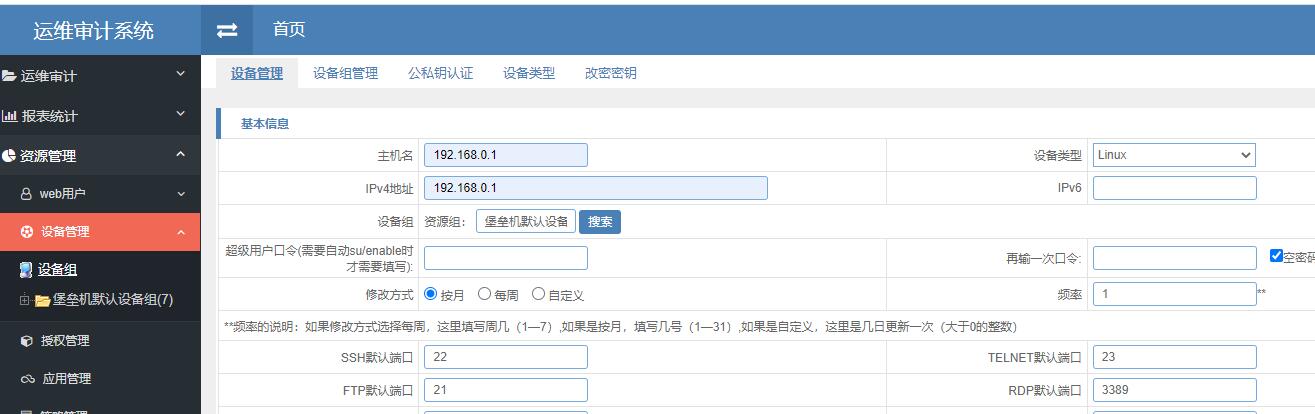
Task: Switch to the 设备管理 tab
Action: 257,73
